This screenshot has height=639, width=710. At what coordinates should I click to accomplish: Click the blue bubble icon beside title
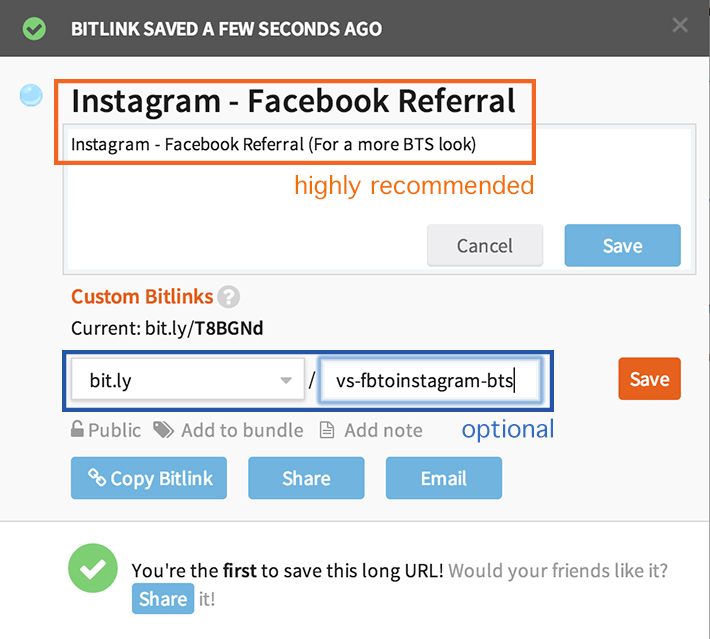pyautogui.click(x=31, y=95)
